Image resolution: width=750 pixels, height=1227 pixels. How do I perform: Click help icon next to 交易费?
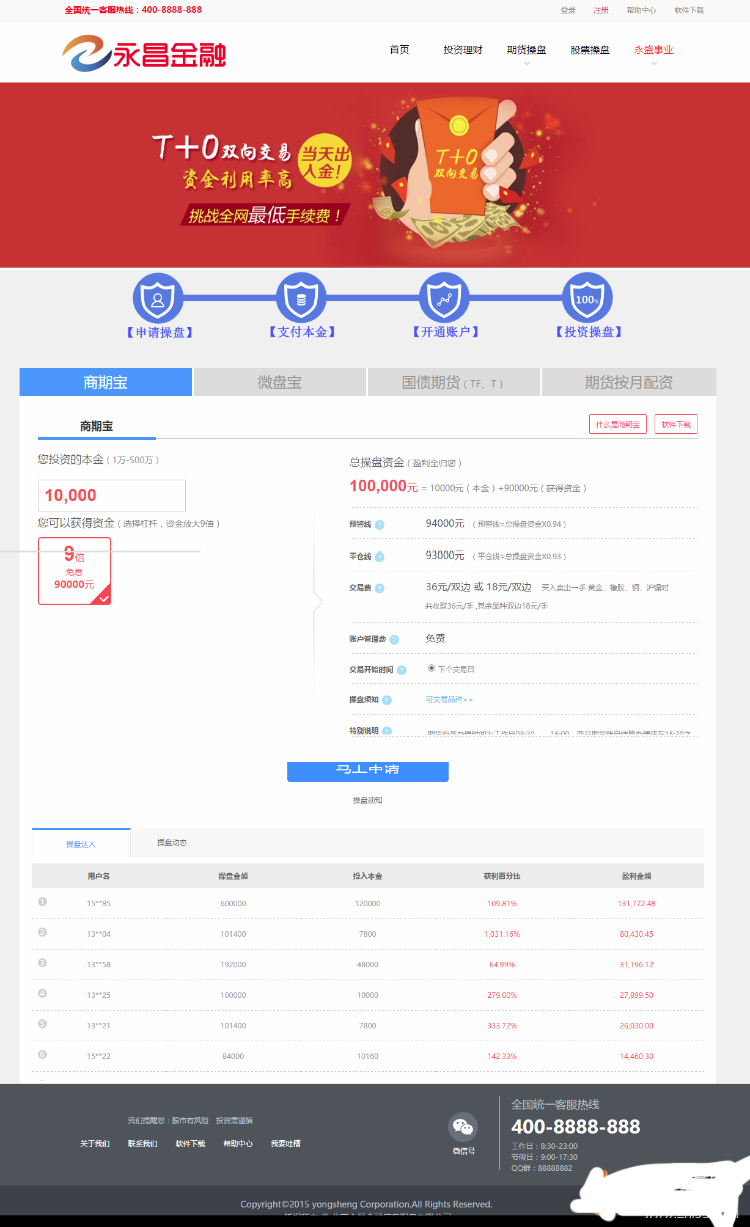click(380, 588)
